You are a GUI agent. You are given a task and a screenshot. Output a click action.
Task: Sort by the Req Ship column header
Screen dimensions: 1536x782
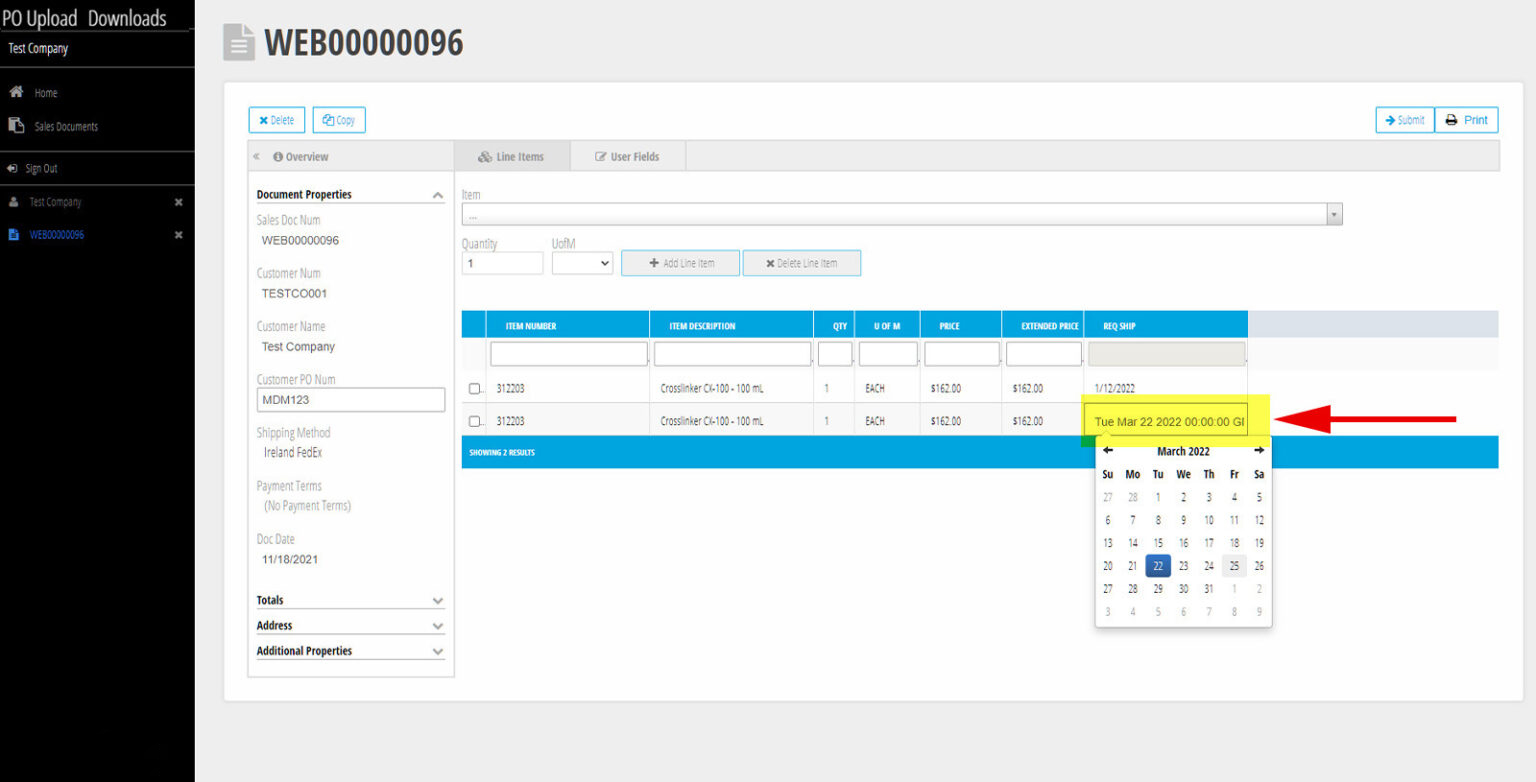1166,326
